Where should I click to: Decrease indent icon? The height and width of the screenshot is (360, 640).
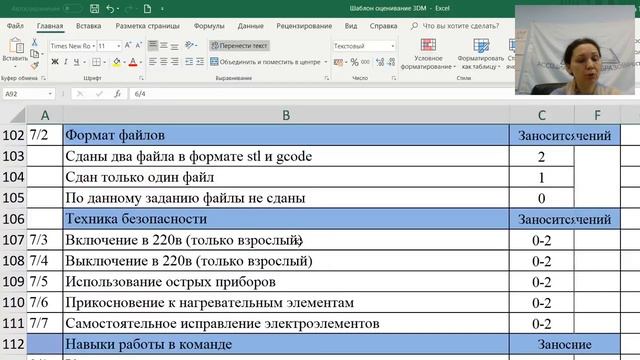click(x=189, y=62)
